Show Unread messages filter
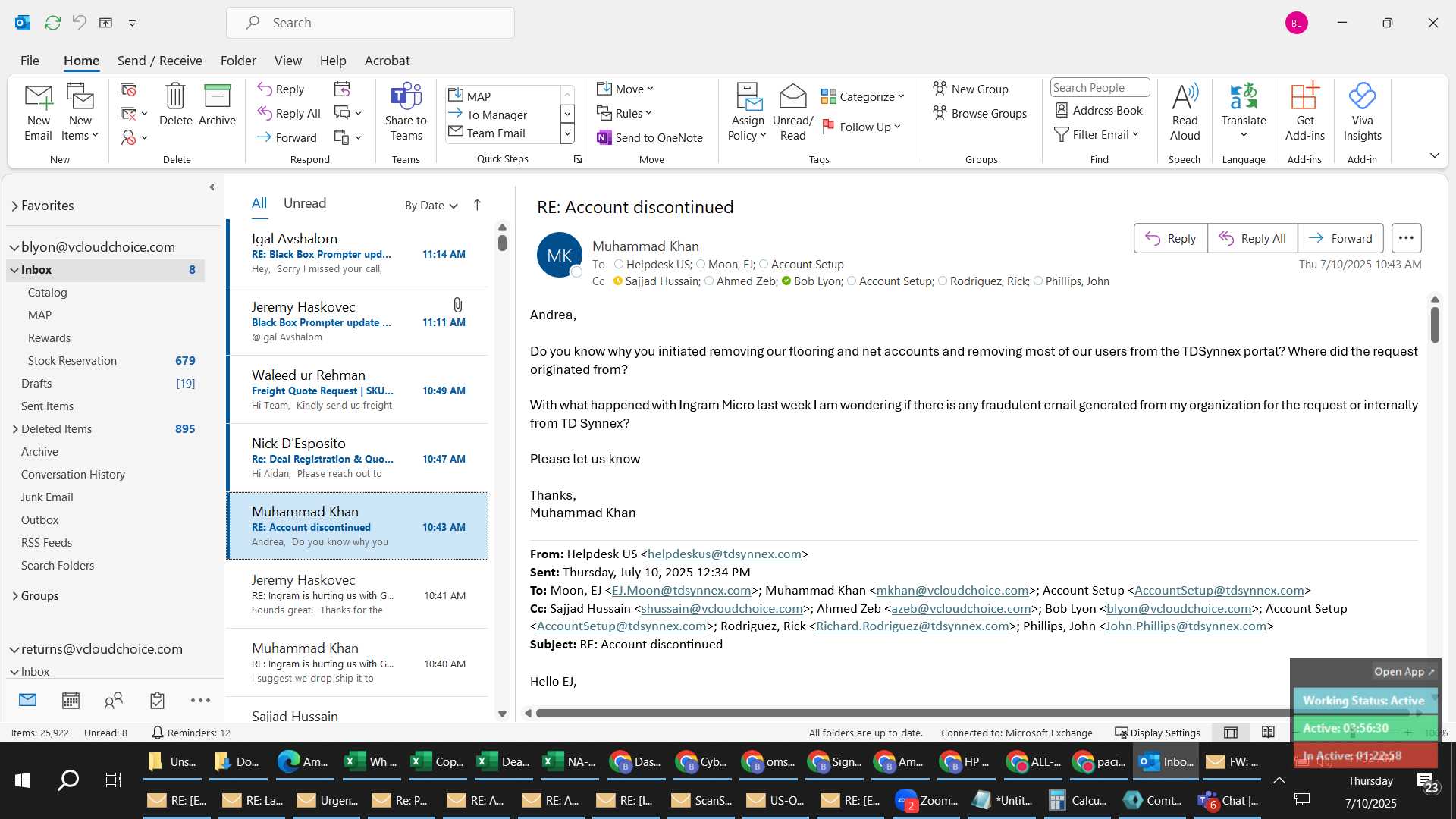This screenshot has width=1456, height=819. pyautogui.click(x=305, y=203)
